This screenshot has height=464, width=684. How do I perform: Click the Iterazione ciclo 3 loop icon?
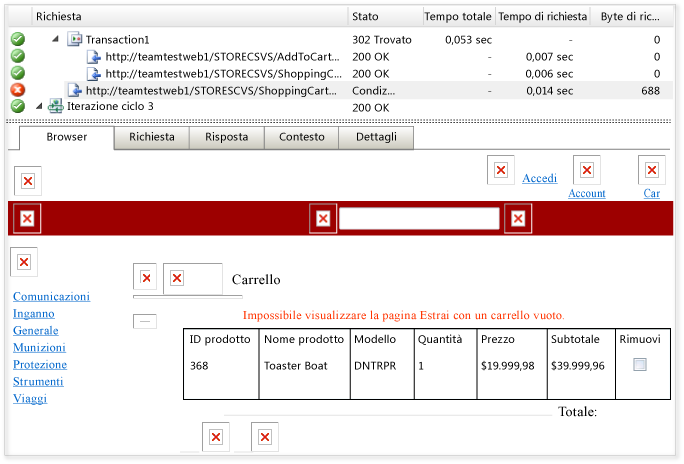click(x=55, y=106)
